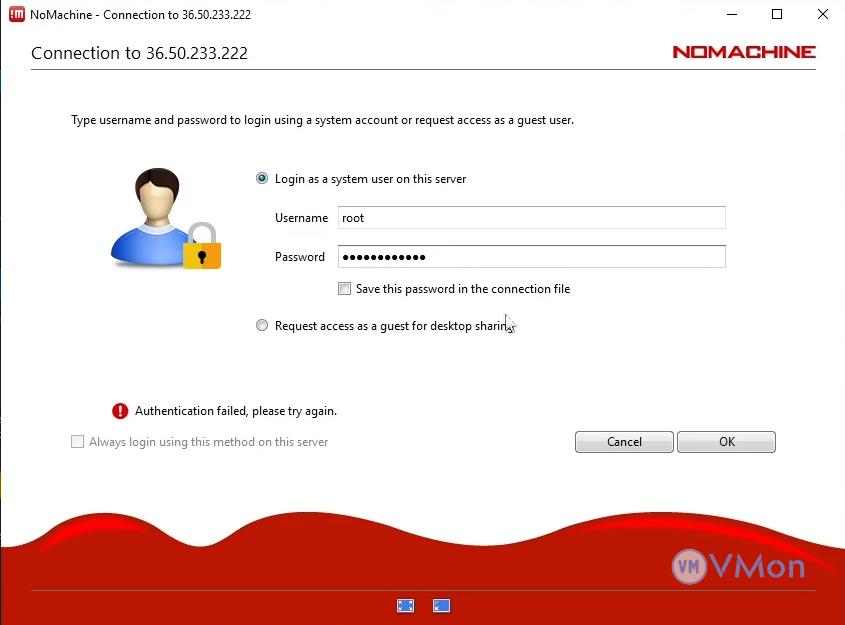Select Request access as a guest option
The height and width of the screenshot is (625, 845).
tap(262, 325)
